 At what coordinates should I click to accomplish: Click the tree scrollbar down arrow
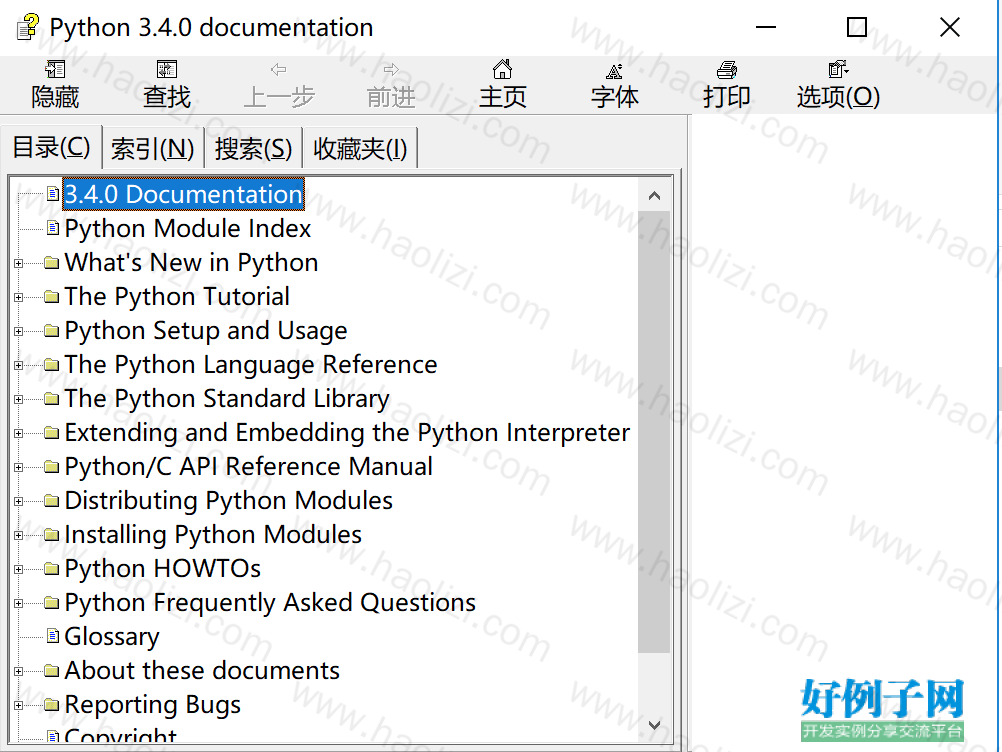654,725
